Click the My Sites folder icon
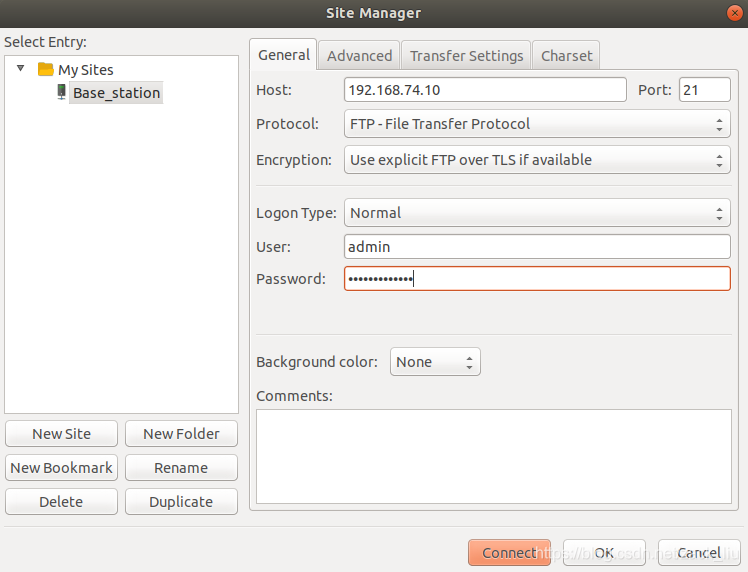The height and width of the screenshot is (572, 748). [x=46, y=70]
